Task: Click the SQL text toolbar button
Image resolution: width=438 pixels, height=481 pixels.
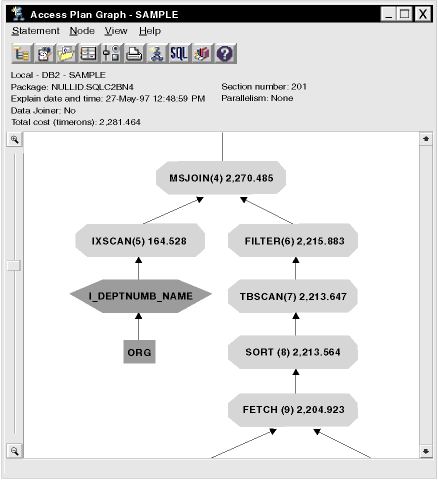Action: point(180,53)
